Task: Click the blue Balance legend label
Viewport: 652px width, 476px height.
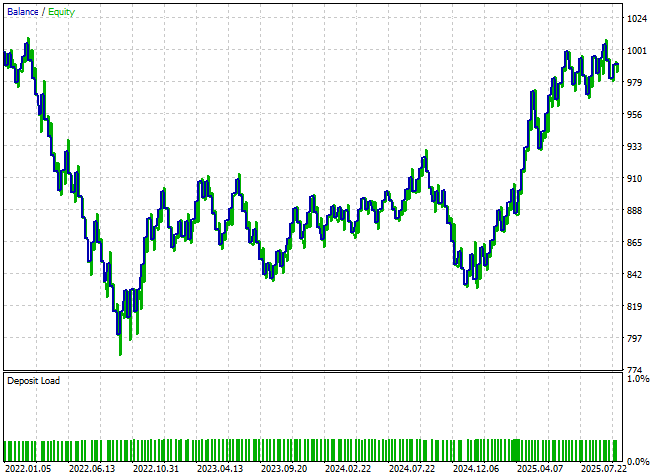Action: 23,12
